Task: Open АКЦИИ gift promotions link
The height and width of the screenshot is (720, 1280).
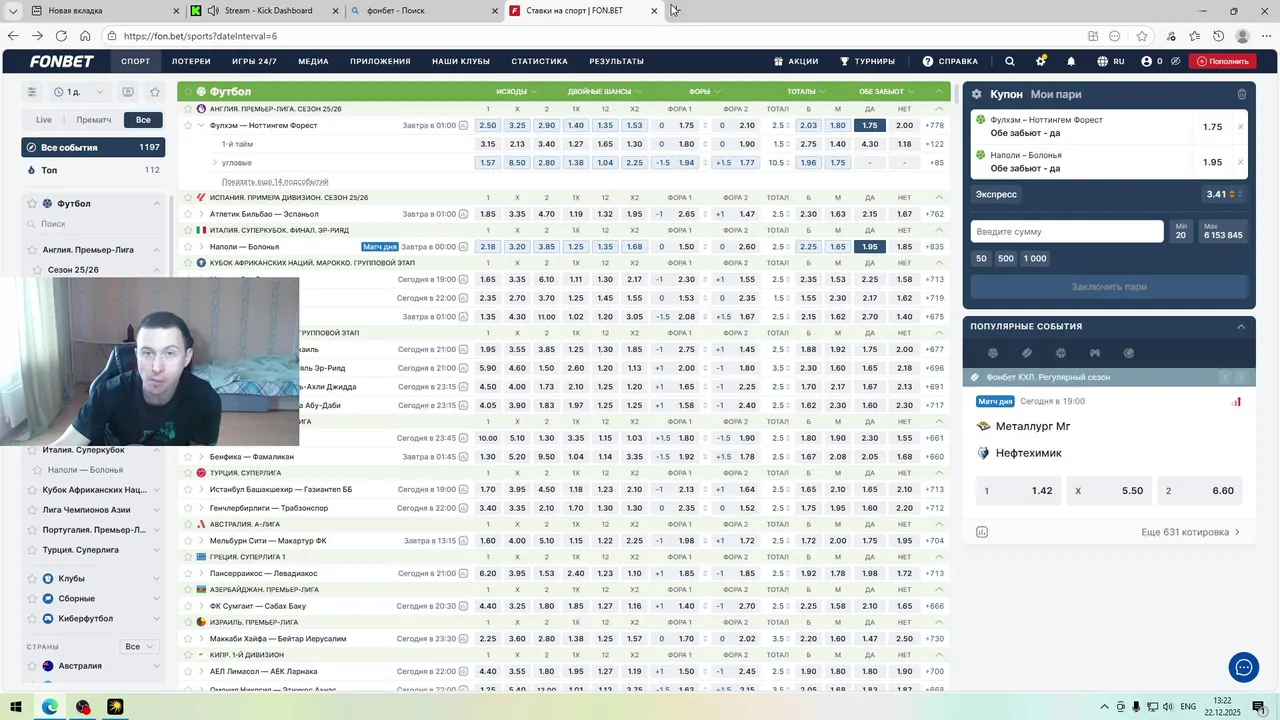Action: [x=796, y=61]
